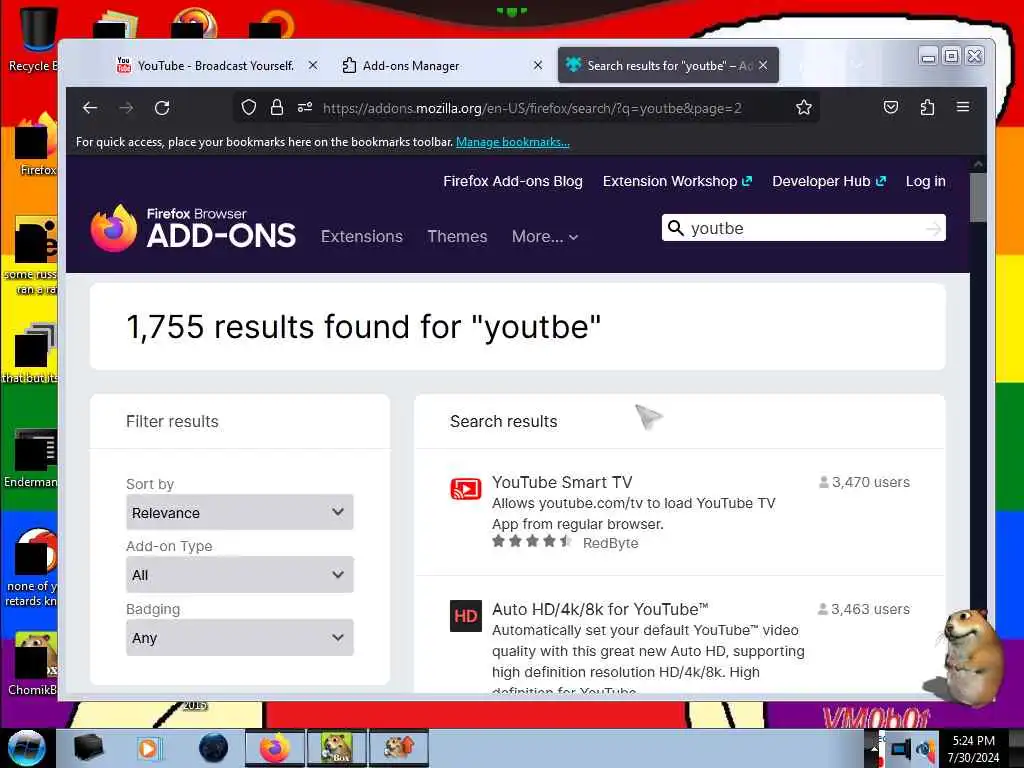Bookmark this page with the star icon
This screenshot has width=1024, height=768.
pos(804,107)
